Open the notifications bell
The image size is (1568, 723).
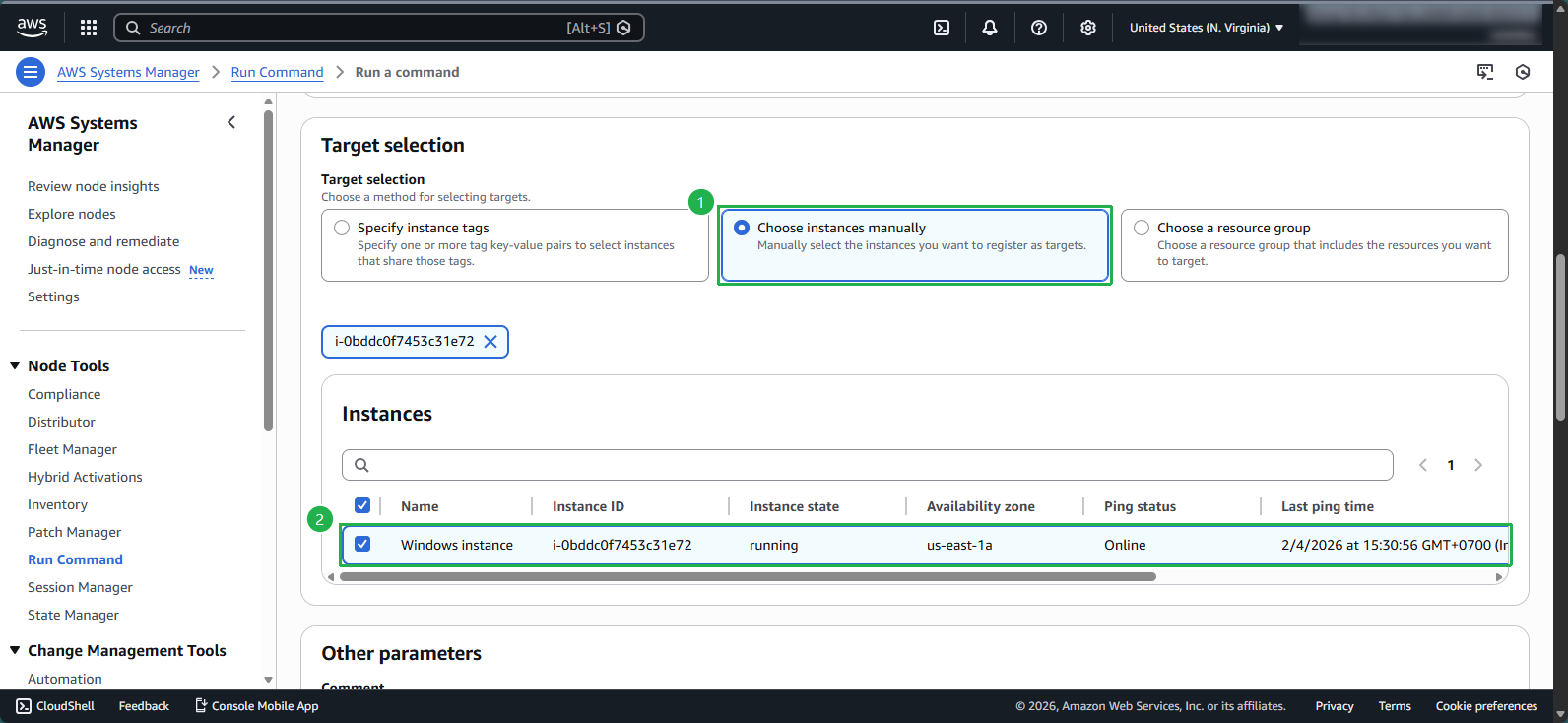point(990,28)
